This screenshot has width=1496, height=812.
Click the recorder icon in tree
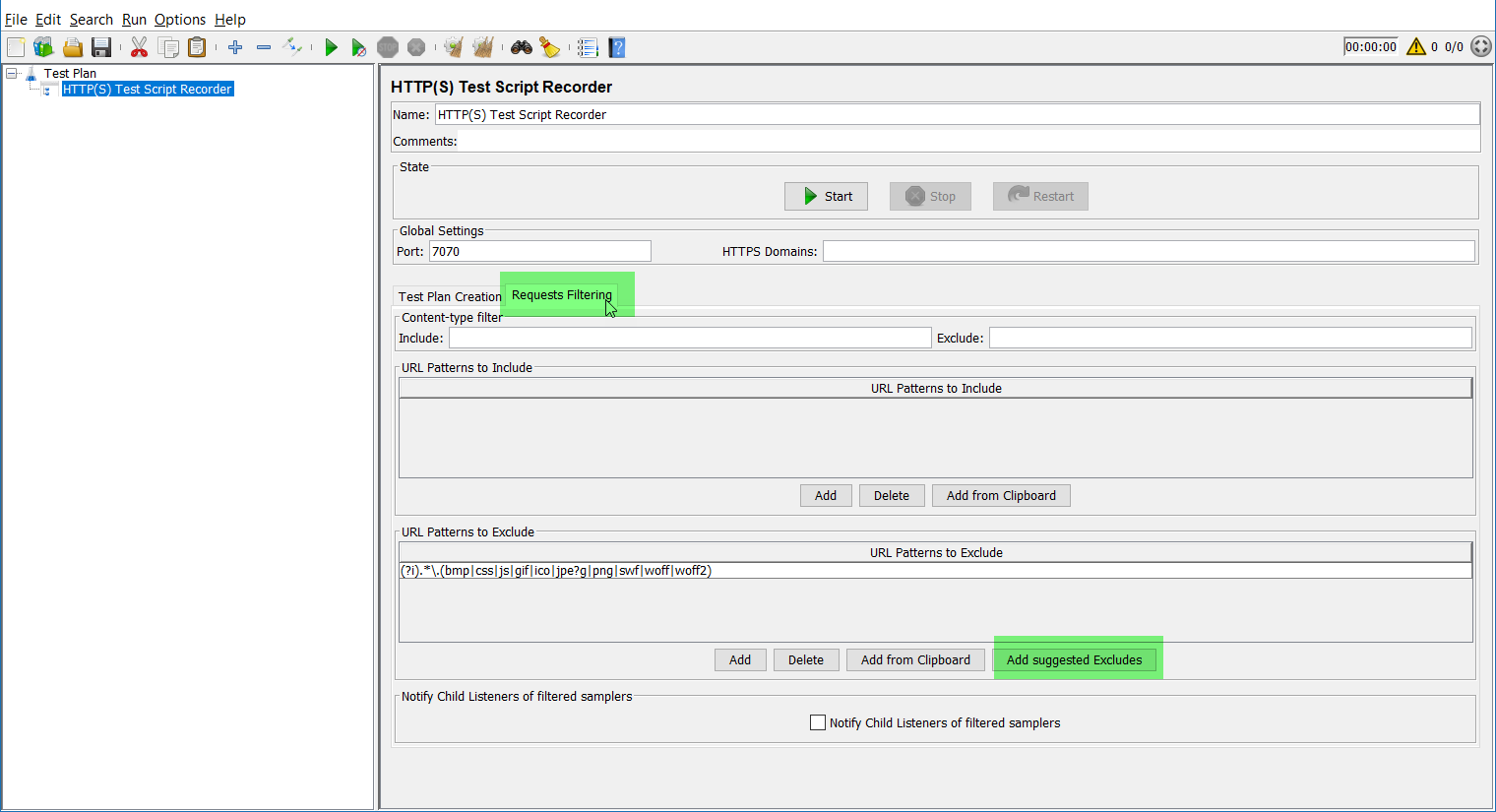[48, 90]
